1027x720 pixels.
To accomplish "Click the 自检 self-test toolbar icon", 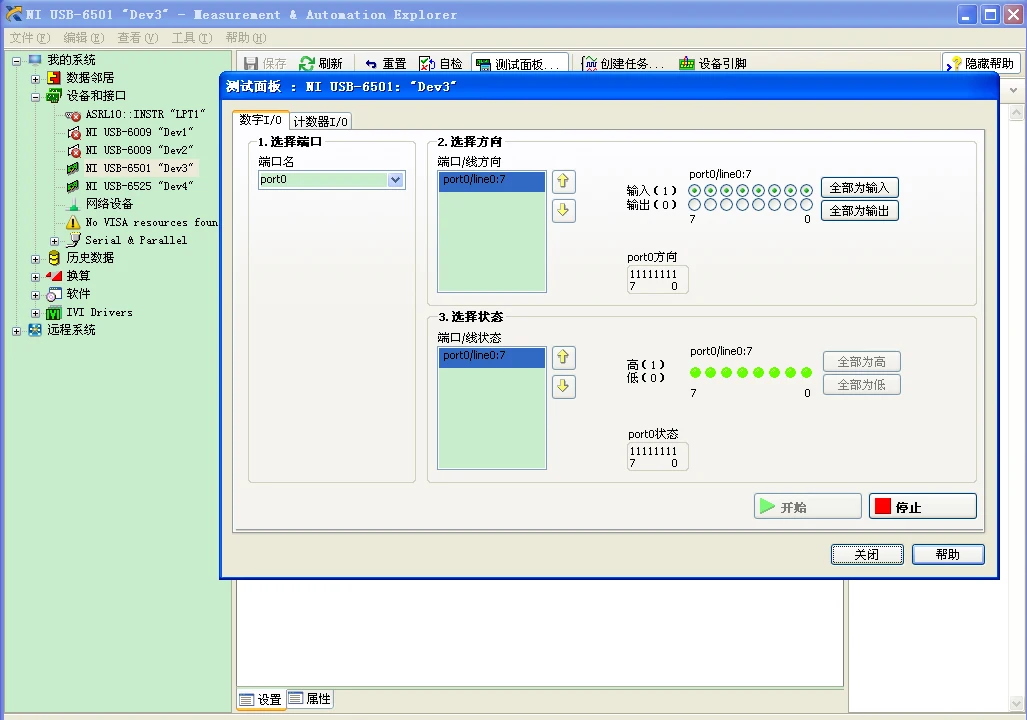I will (427, 64).
